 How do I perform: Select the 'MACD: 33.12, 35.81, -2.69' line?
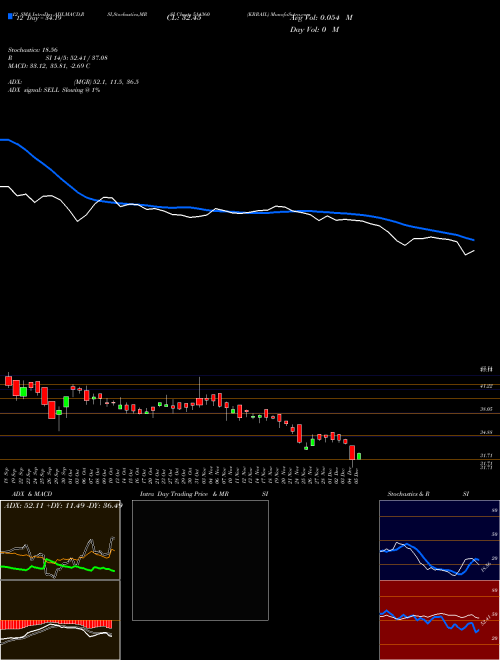(47, 66)
